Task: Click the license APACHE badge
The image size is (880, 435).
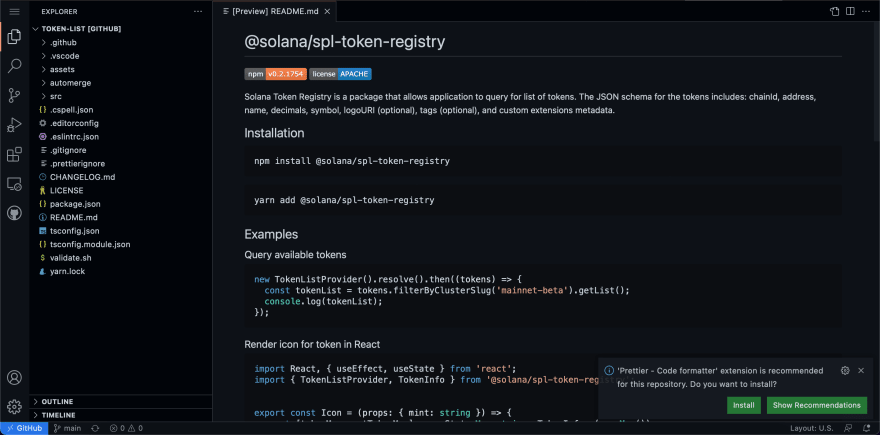Action: 341,74
